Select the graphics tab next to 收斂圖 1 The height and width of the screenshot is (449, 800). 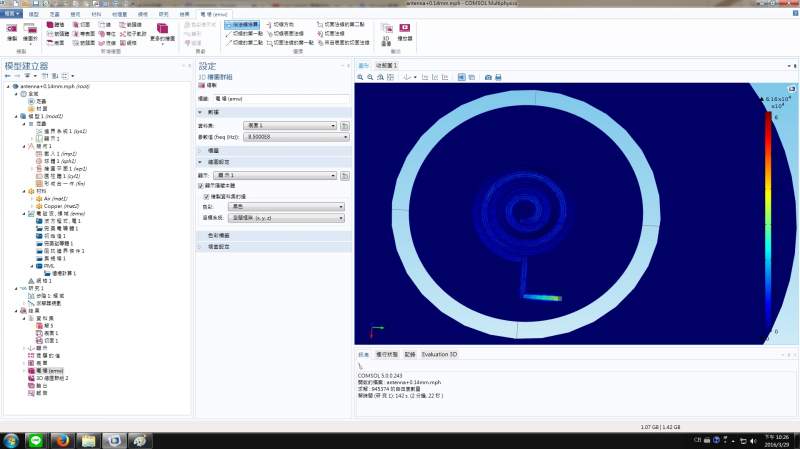363,65
